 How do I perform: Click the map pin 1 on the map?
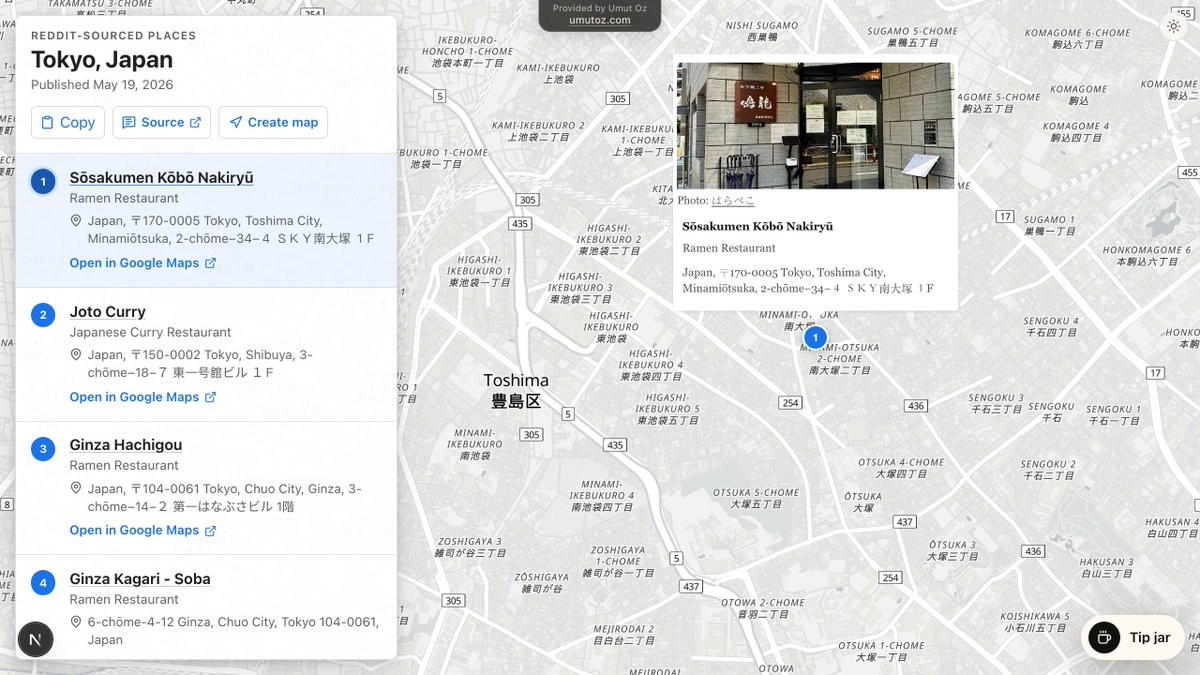point(815,338)
